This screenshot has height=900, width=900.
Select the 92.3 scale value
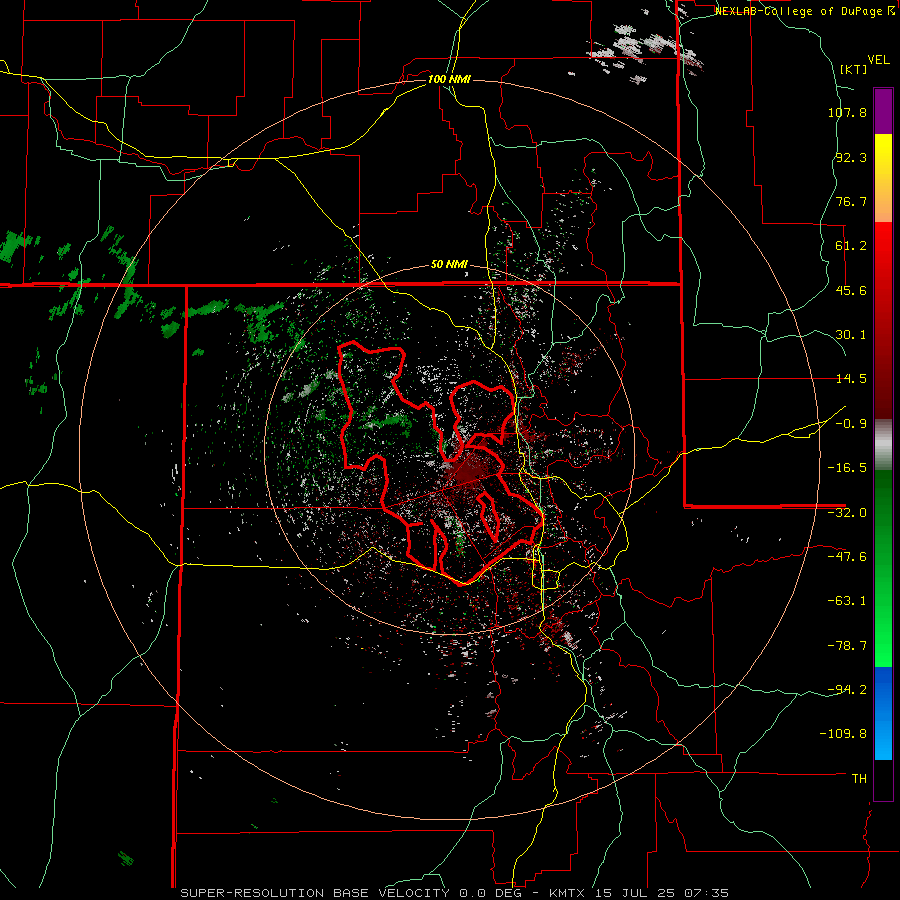coord(851,157)
